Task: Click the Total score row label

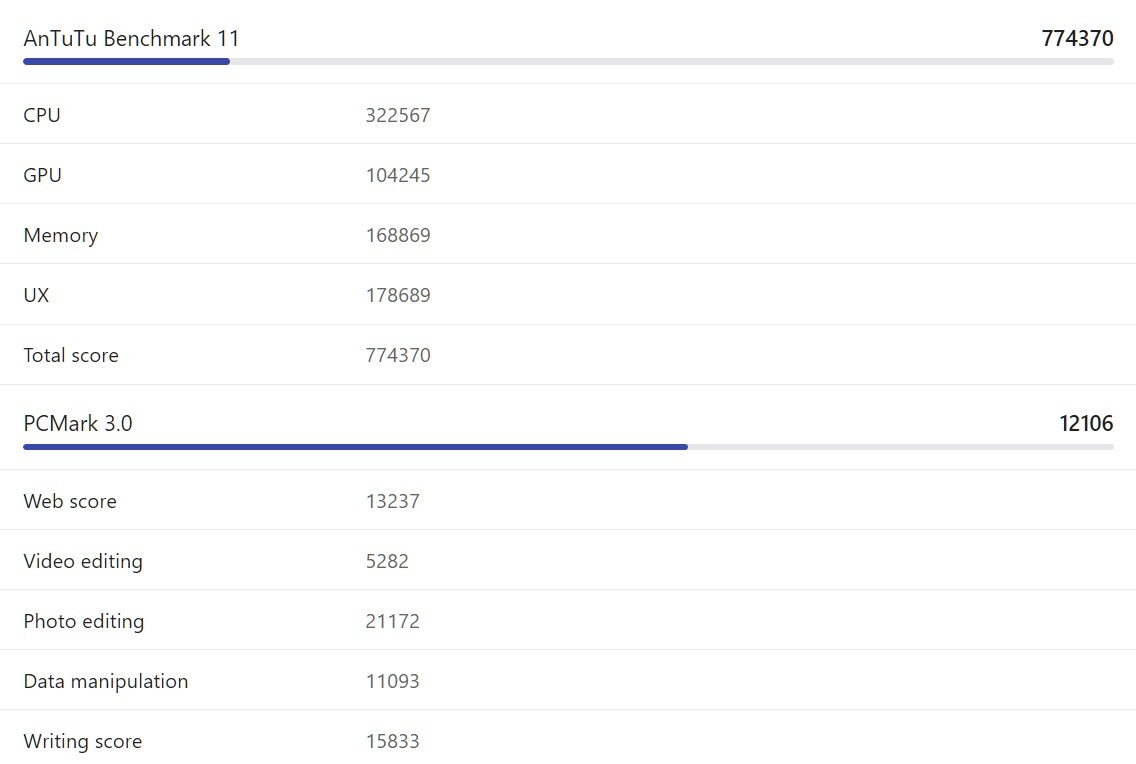Action: coord(71,355)
